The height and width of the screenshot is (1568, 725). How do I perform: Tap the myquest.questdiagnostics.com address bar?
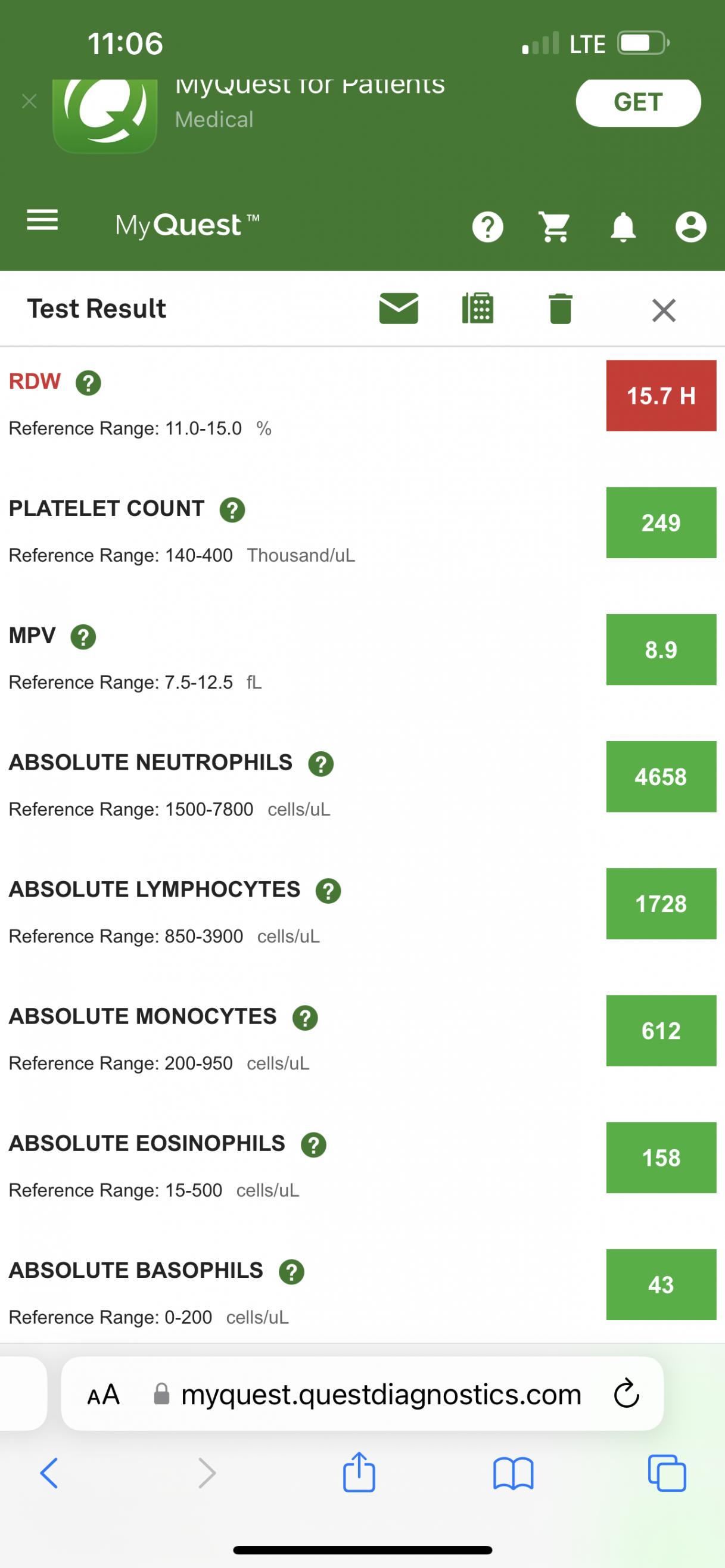[x=381, y=1394]
